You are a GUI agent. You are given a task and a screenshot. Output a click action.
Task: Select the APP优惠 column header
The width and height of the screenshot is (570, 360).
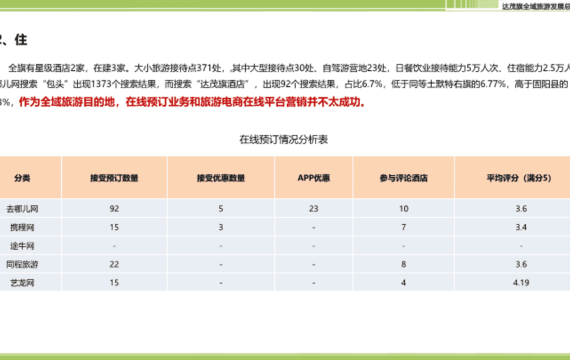pyautogui.click(x=313, y=178)
